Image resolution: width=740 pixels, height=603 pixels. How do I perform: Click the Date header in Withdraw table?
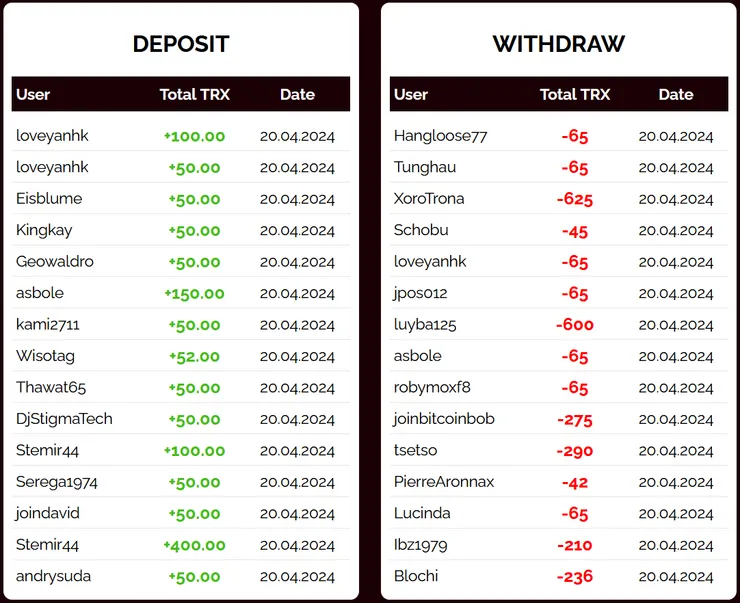click(675, 94)
